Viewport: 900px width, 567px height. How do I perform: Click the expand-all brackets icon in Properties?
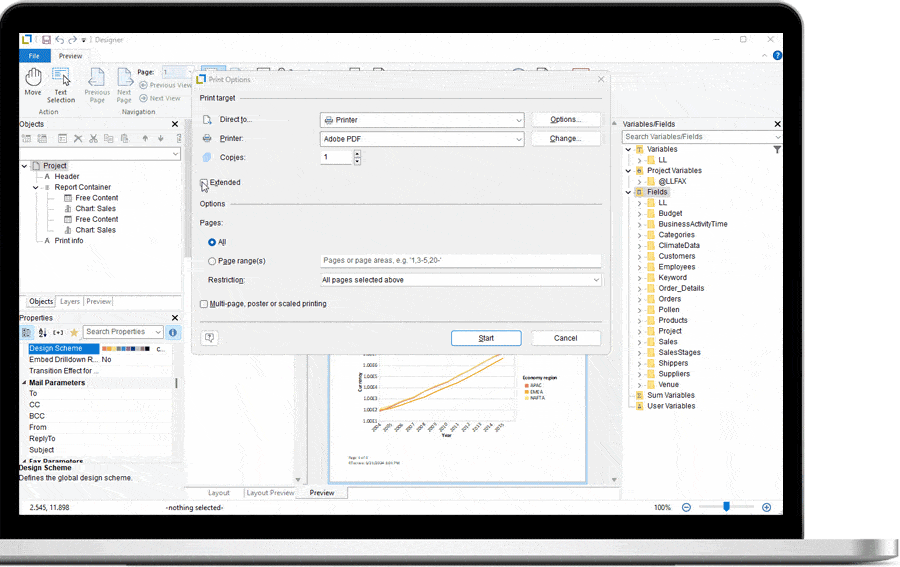click(x=58, y=332)
